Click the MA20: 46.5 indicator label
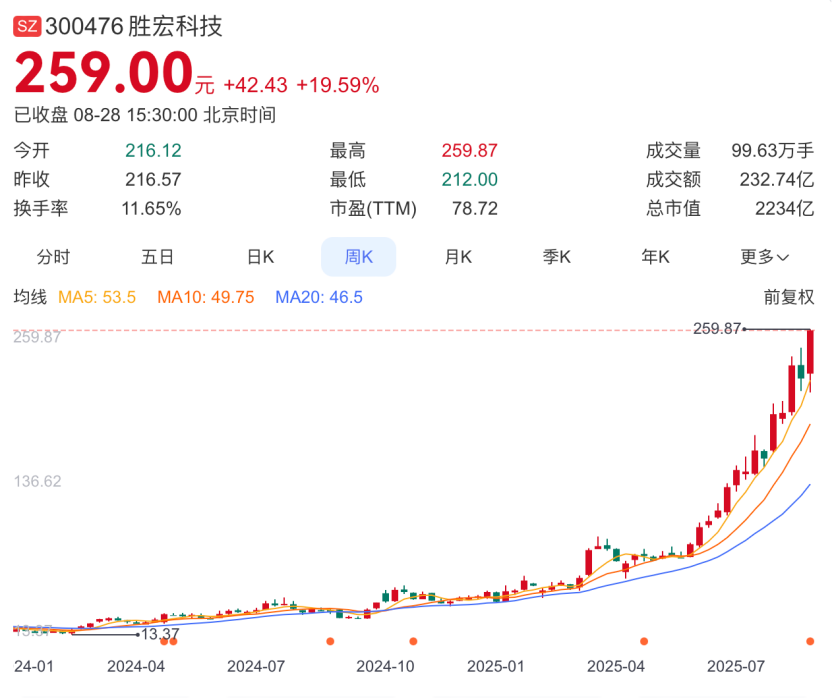 tap(319, 297)
